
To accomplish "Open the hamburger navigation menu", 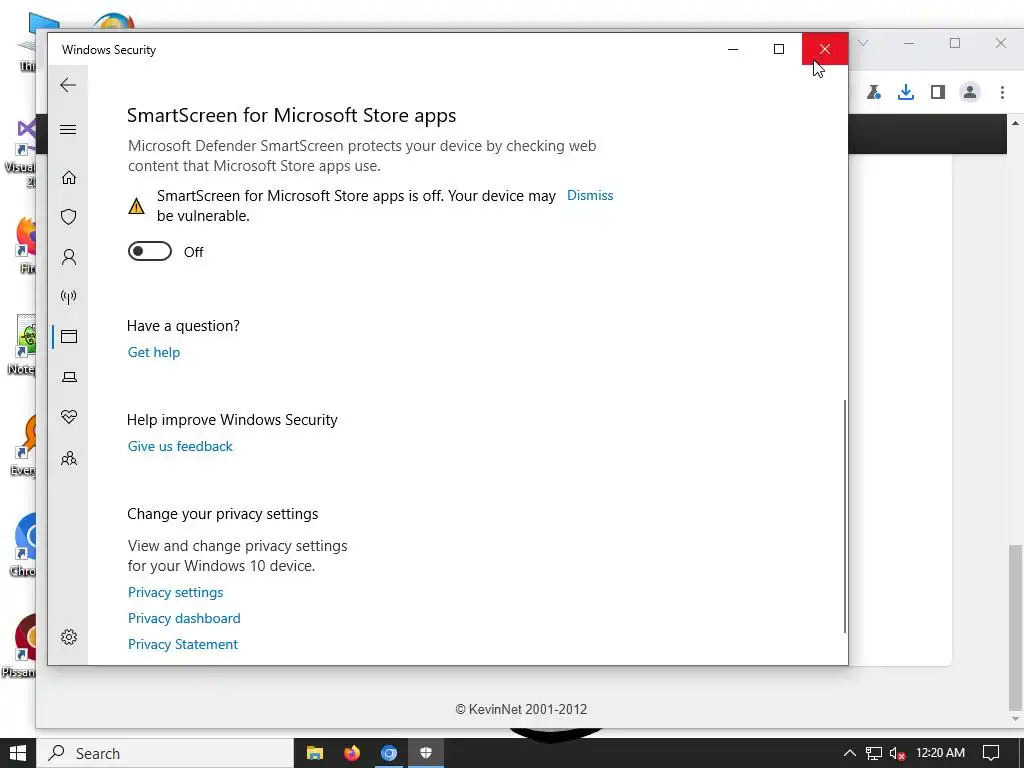I will tap(68, 129).
